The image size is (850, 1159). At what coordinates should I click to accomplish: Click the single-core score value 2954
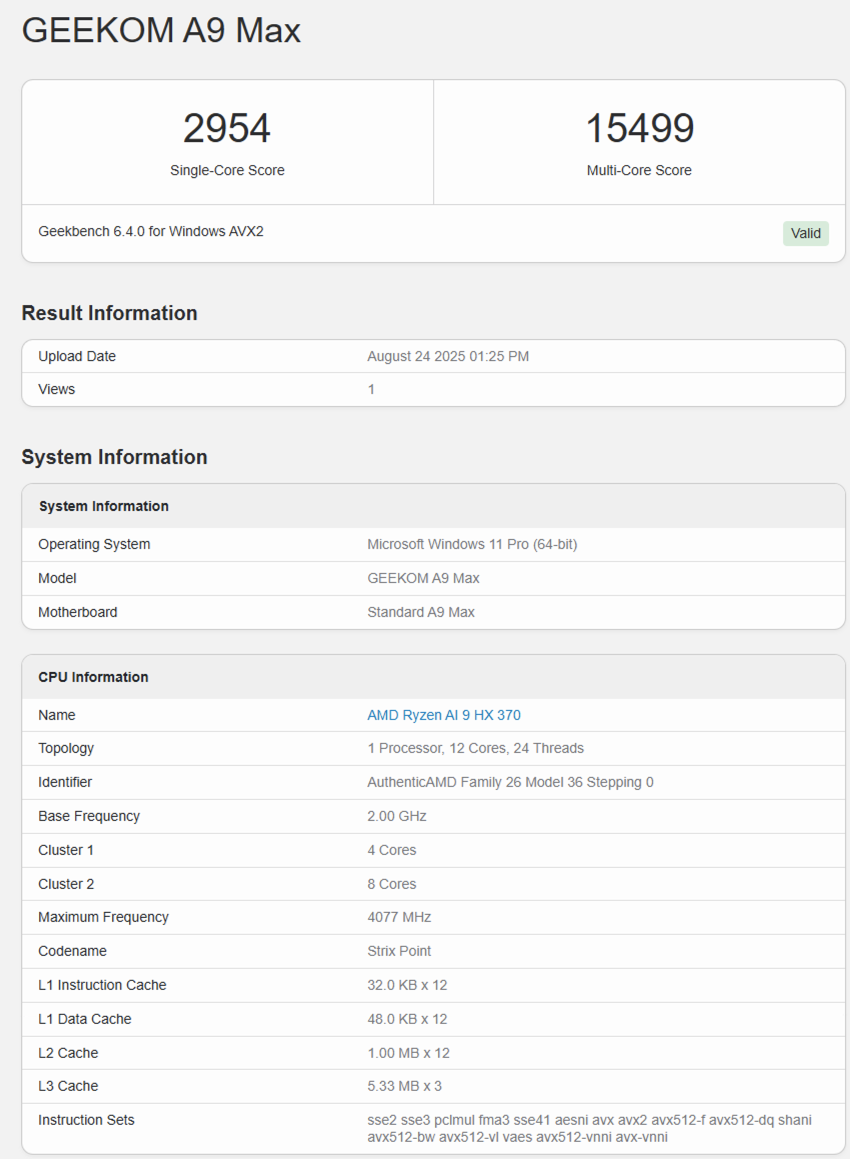point(227,128)
